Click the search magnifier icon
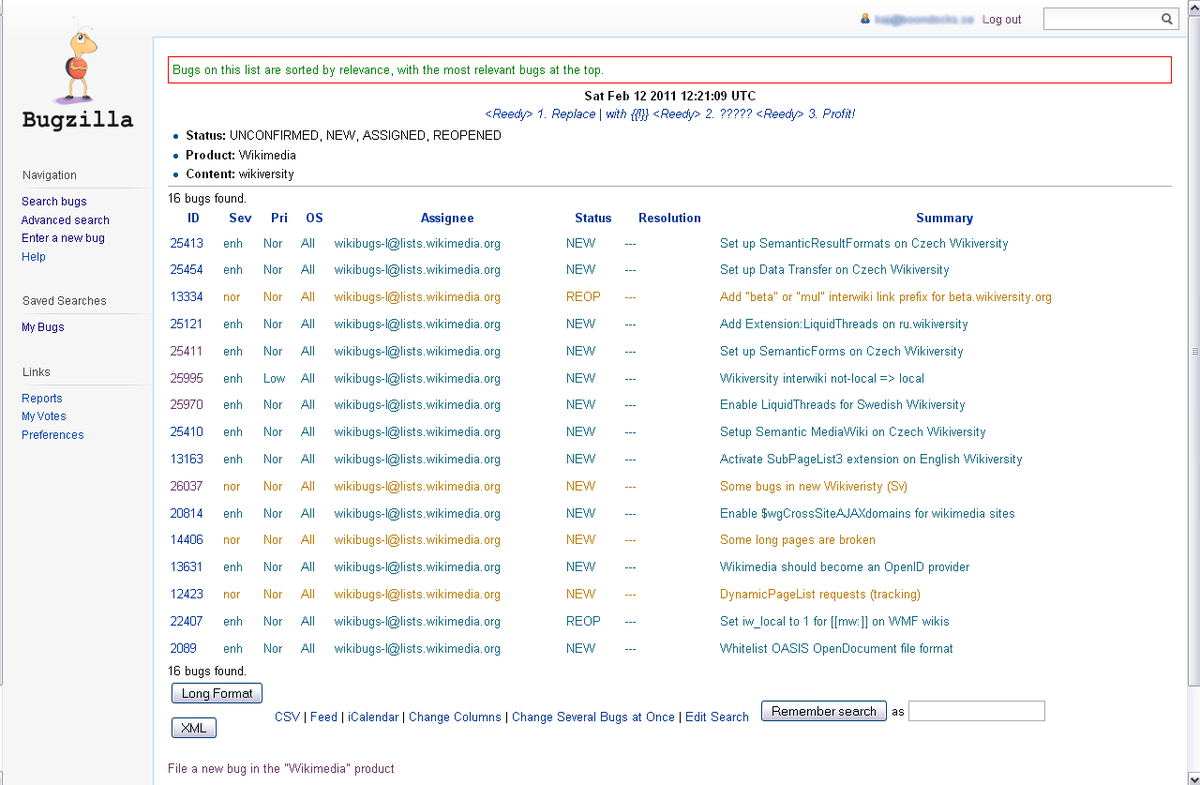 [x=1166, y=19]
